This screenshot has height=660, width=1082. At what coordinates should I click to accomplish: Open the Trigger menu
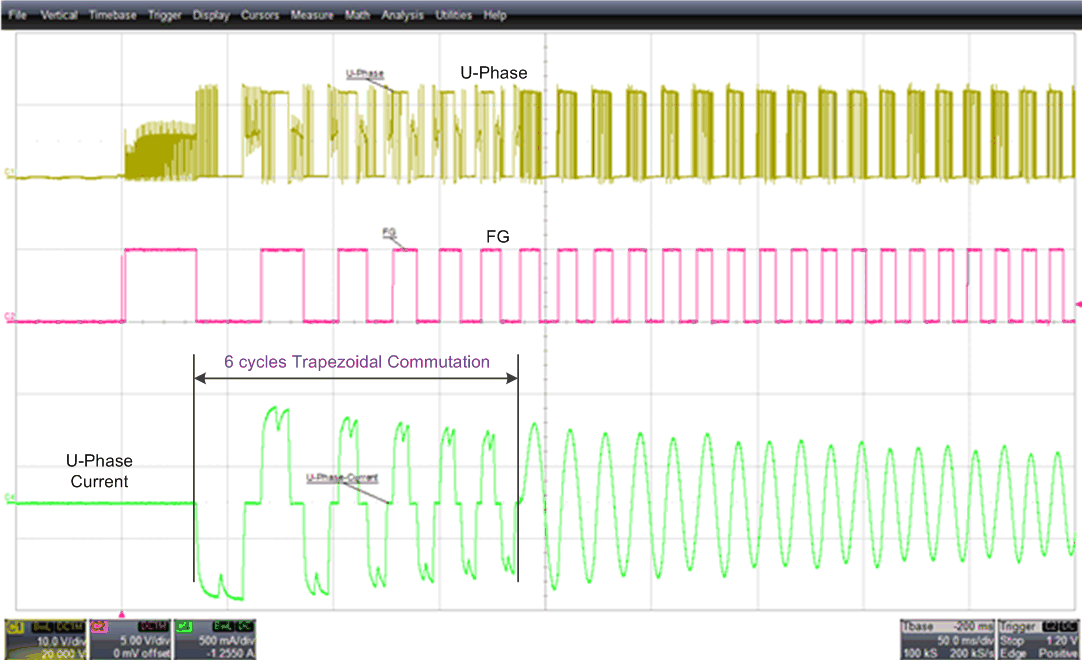(164, 16)
